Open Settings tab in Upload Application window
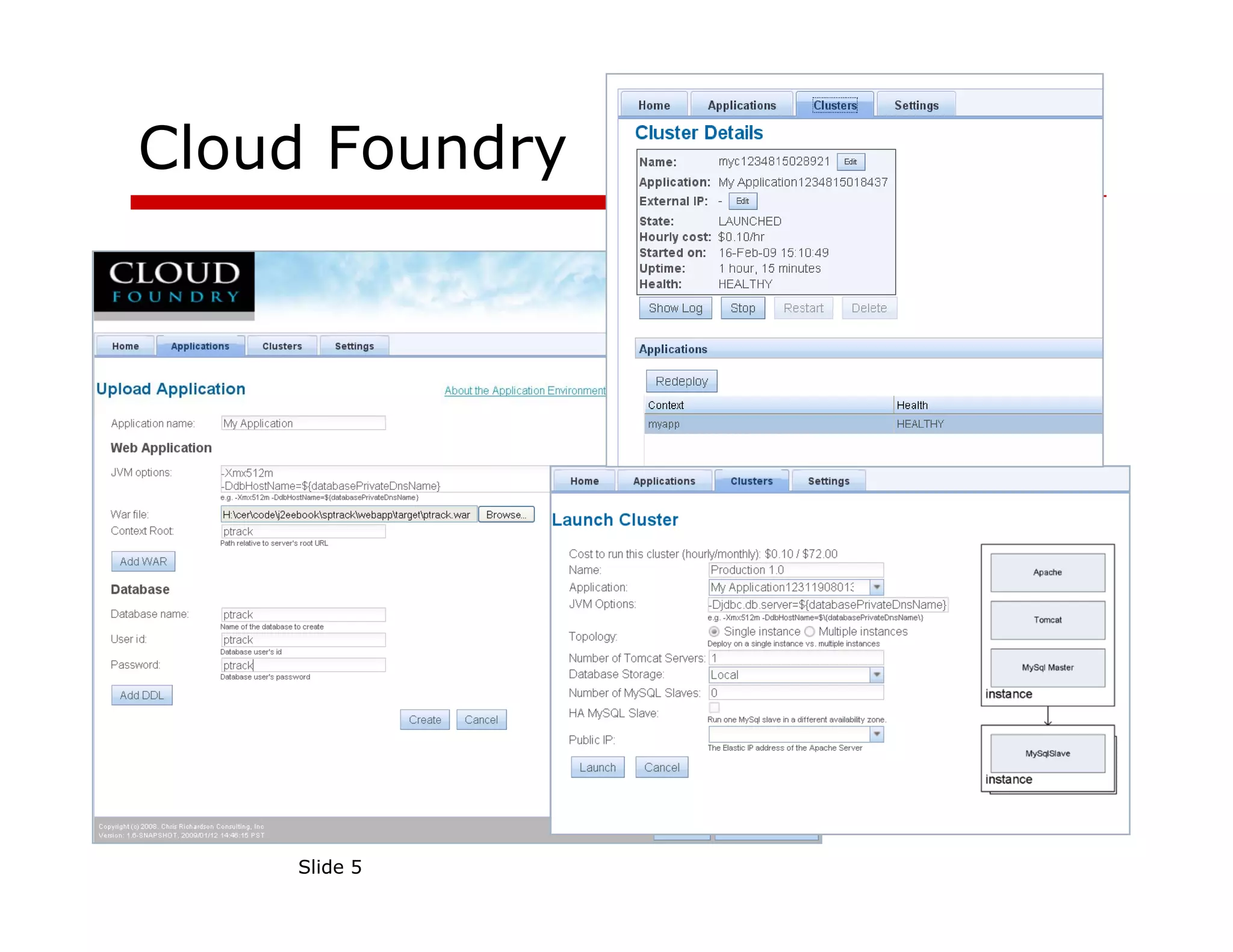 (x=354, y=346)
